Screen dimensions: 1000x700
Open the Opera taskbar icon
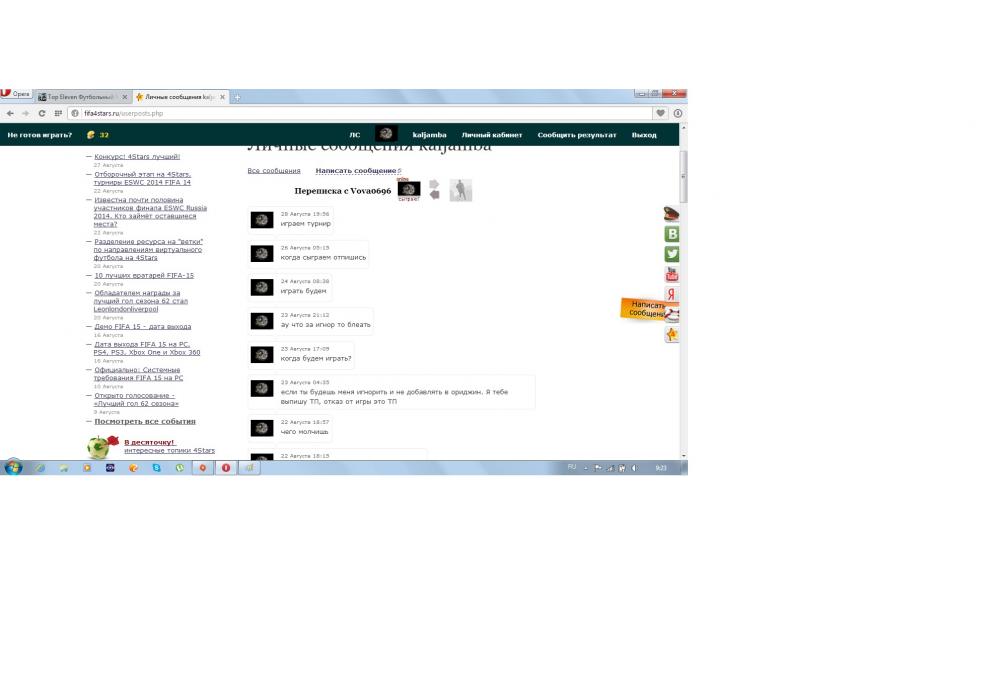pos(226,468)
